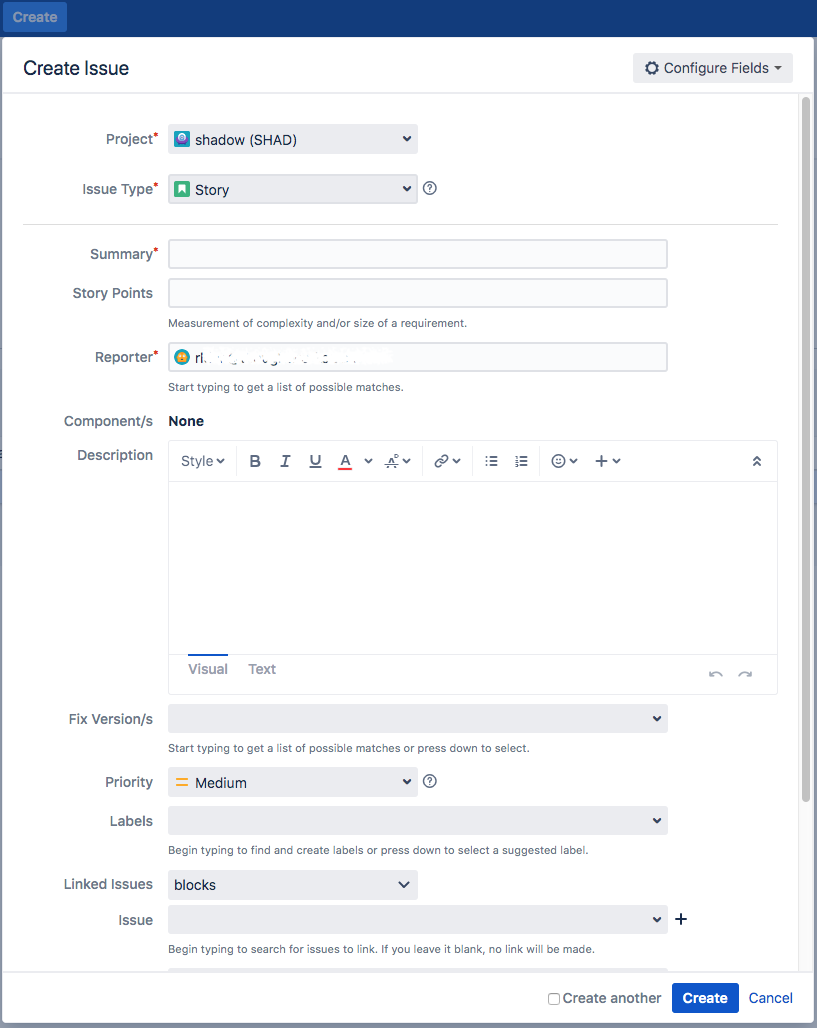Enable the Create another checkbox
This screenshot has width=817, height=1028.
pos(553,998)
